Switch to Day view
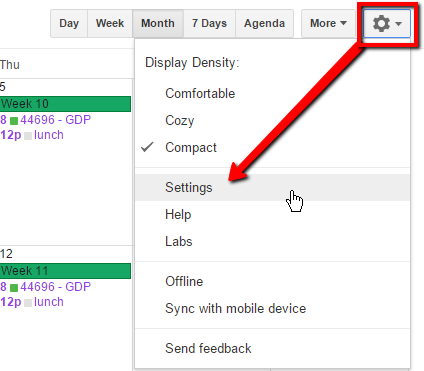Image resolution: width=424 pixels, height=371 pixels. (x=69, y=23)
